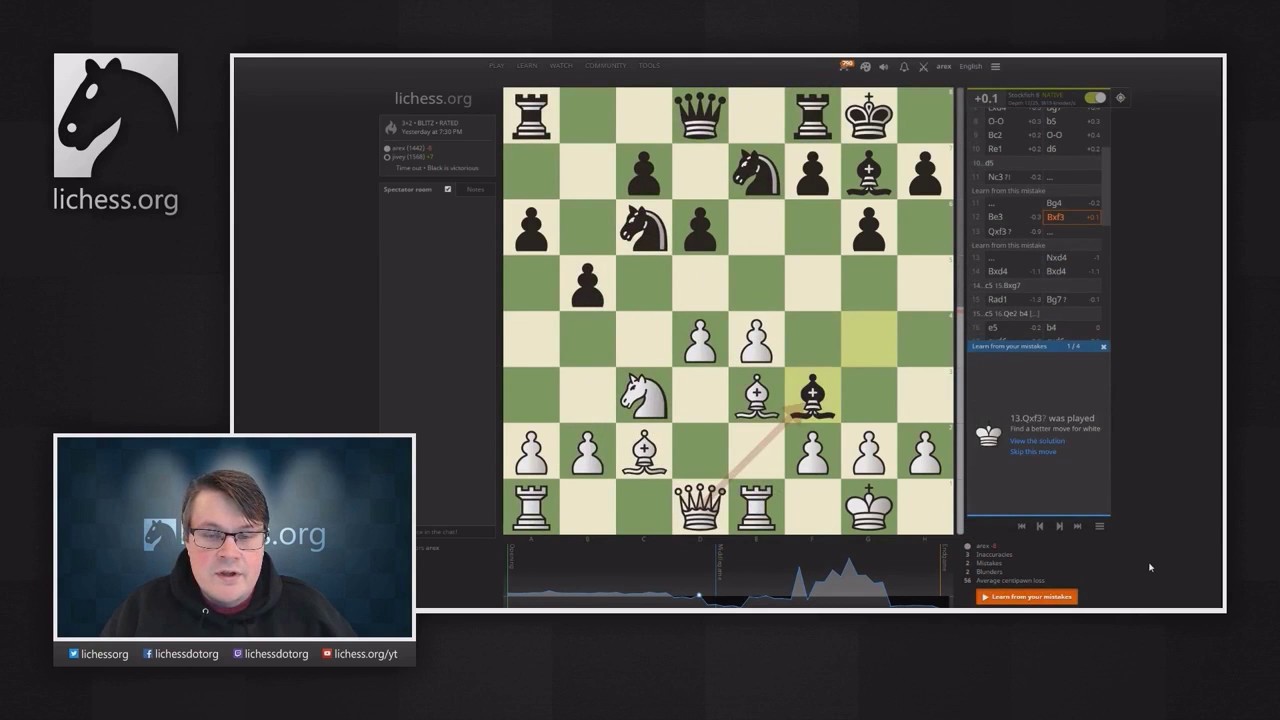Open the notifications bell icon
Screen dimensions: 1280x720
[904, 67]
